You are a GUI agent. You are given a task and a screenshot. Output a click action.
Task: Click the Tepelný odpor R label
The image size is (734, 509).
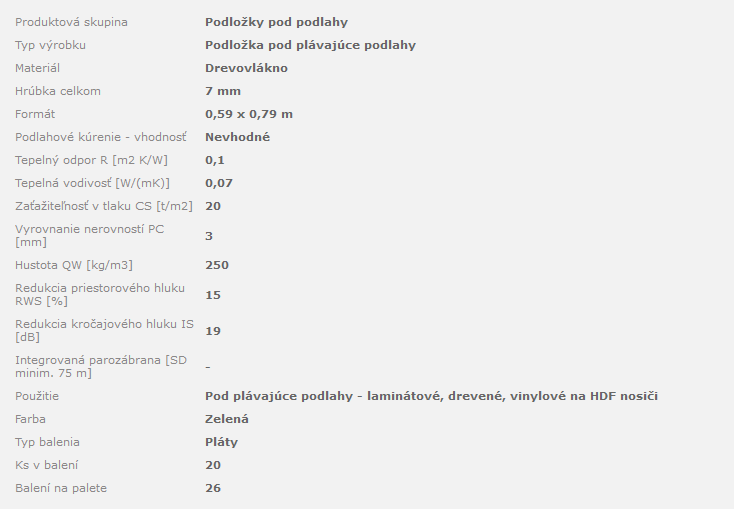pos(91,160)
